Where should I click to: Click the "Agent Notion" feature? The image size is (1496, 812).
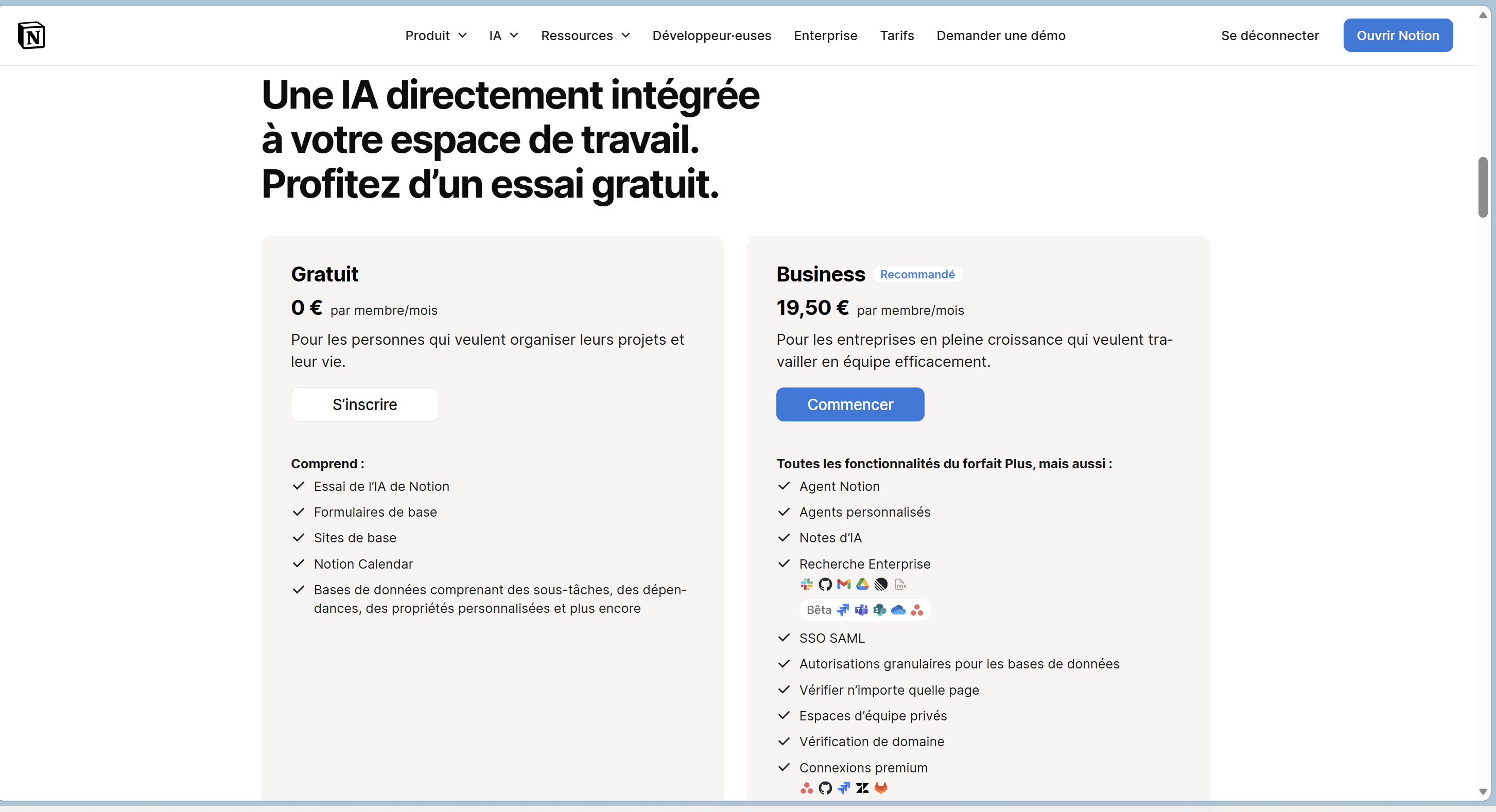pyautogui.click(x=839, y=486)
